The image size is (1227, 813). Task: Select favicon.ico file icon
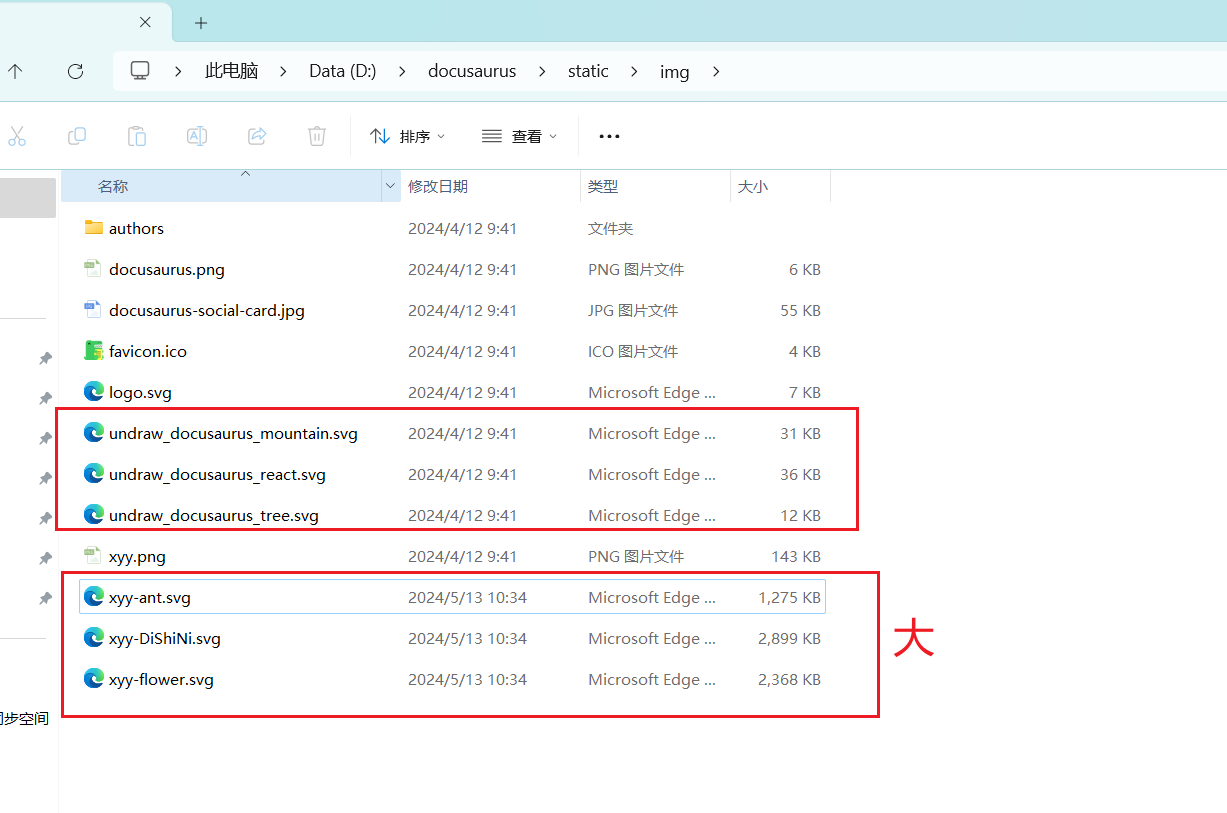point(94,350)
